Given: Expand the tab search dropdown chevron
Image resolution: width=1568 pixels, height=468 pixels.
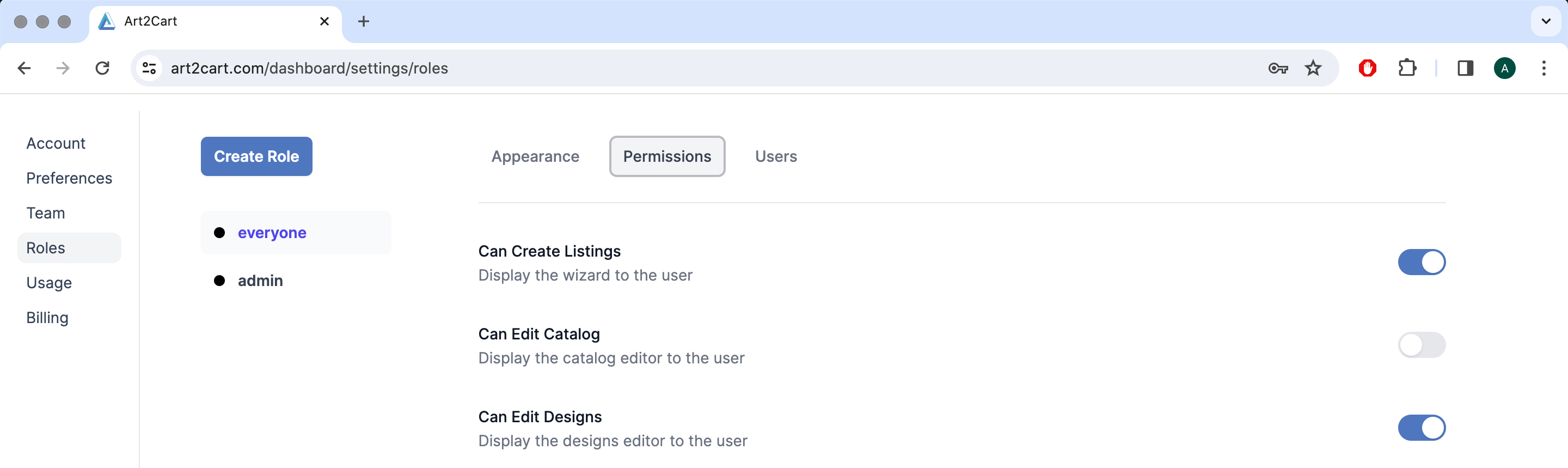Looking at the screenshot, I should (x=1546, y=21).
